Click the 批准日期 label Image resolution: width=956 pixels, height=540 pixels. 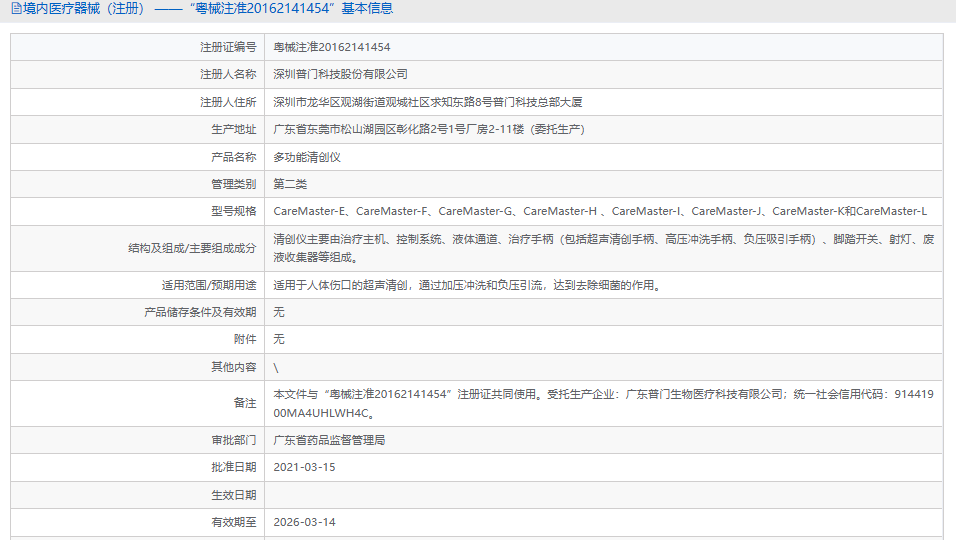click(x=234, y=467)
